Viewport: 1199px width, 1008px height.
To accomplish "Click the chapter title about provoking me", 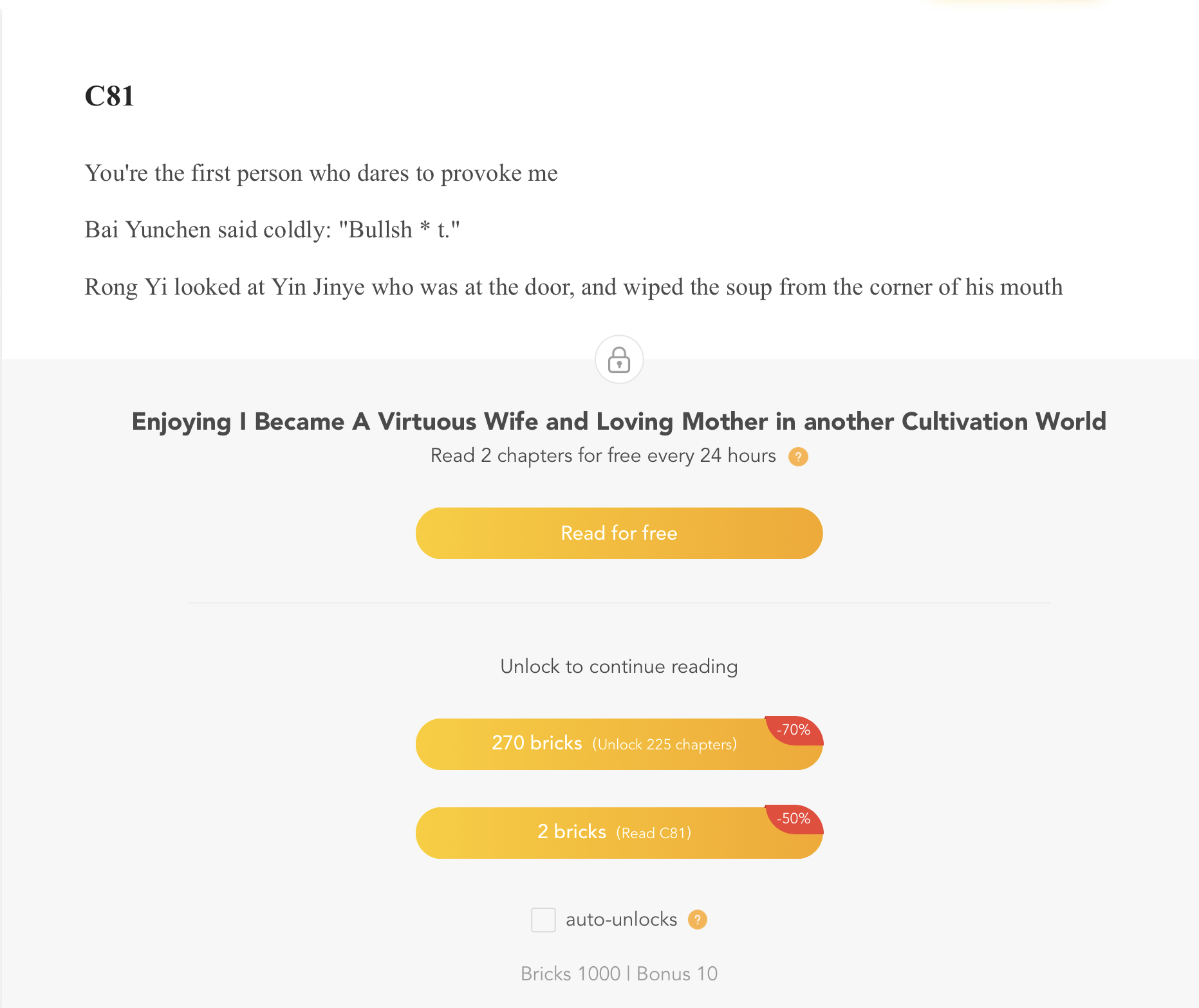I will click(x=321, y=173).
